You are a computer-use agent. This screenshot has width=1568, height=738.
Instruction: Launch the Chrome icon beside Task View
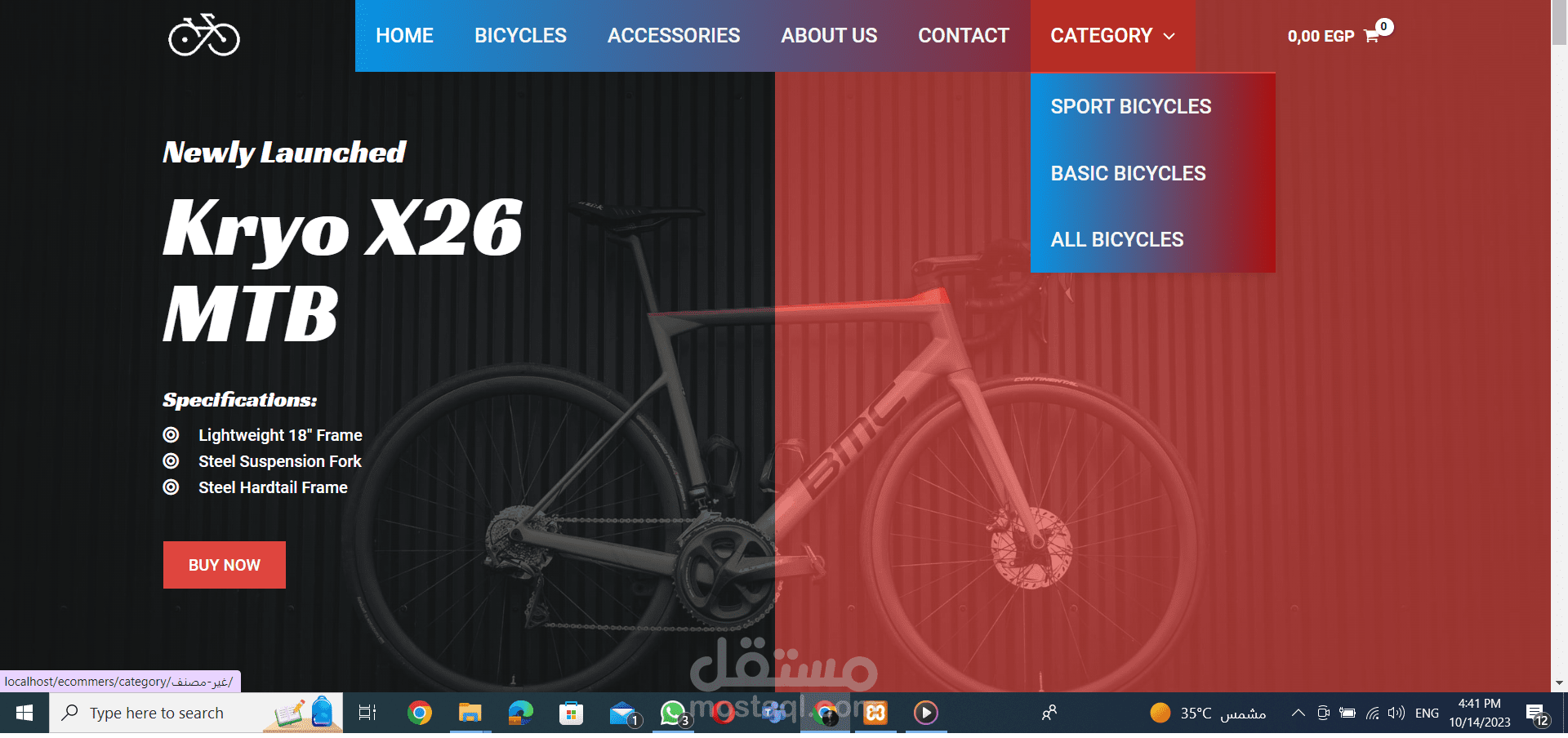click(419, 714)
